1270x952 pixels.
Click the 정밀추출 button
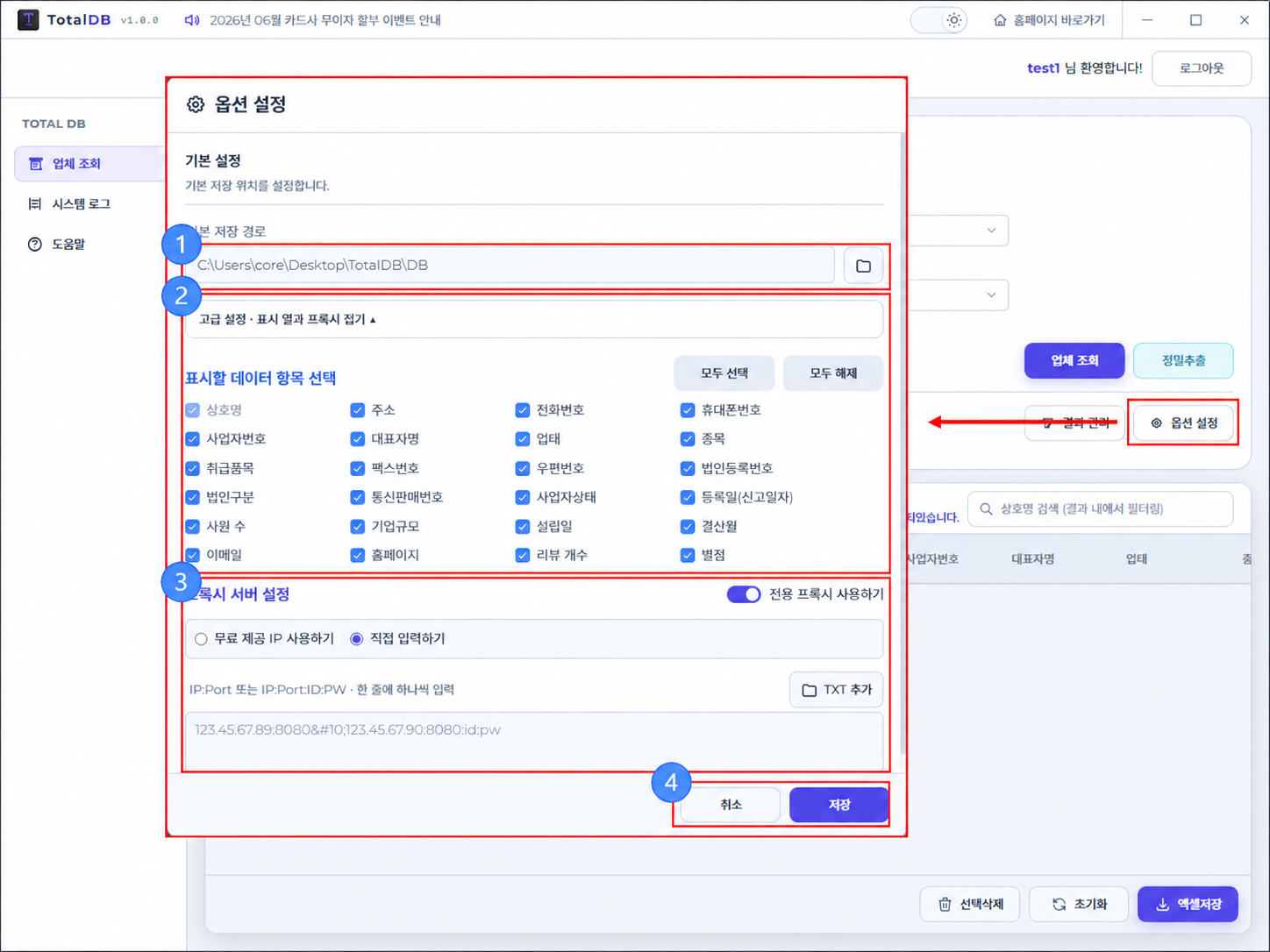click(x=1183, y=360)
